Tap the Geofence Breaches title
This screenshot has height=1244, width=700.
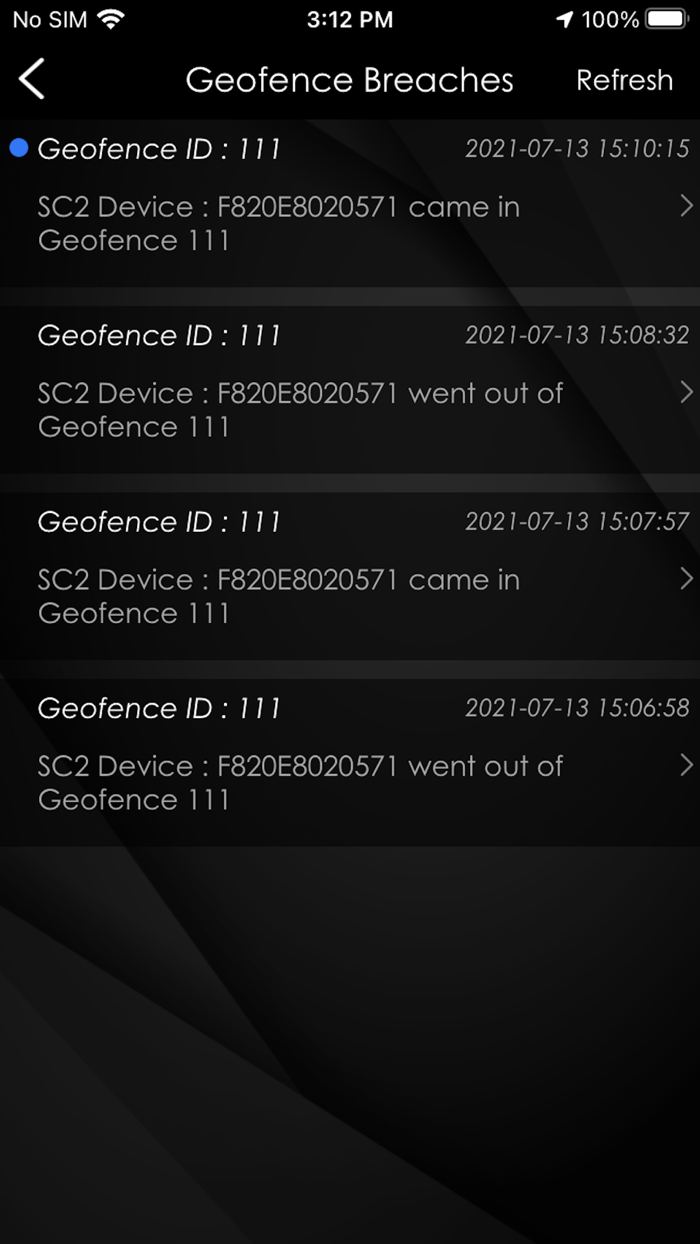(x=349, y=80)
